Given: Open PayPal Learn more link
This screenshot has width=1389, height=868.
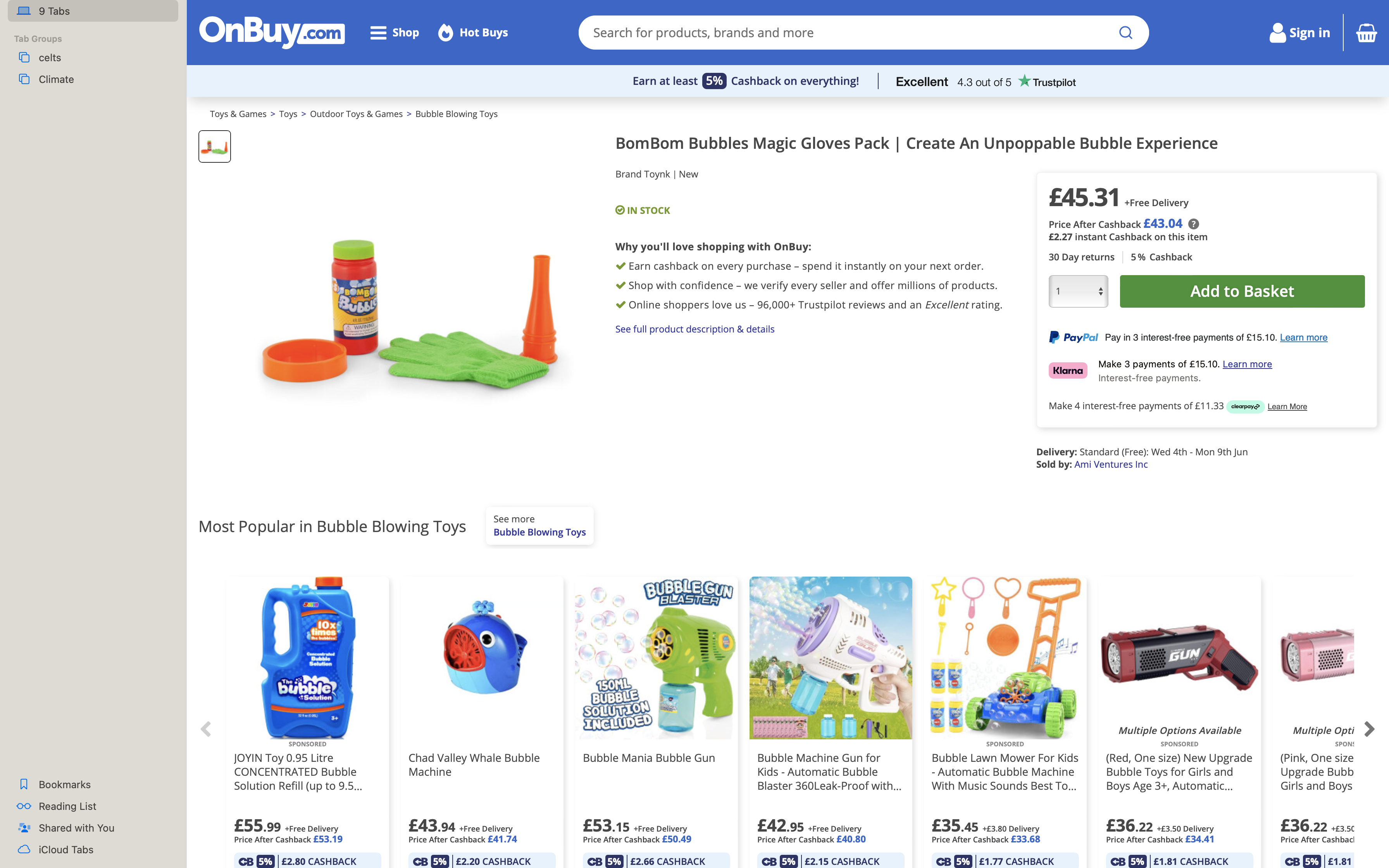Looking at the screenshot, I should pos(1303,338).
